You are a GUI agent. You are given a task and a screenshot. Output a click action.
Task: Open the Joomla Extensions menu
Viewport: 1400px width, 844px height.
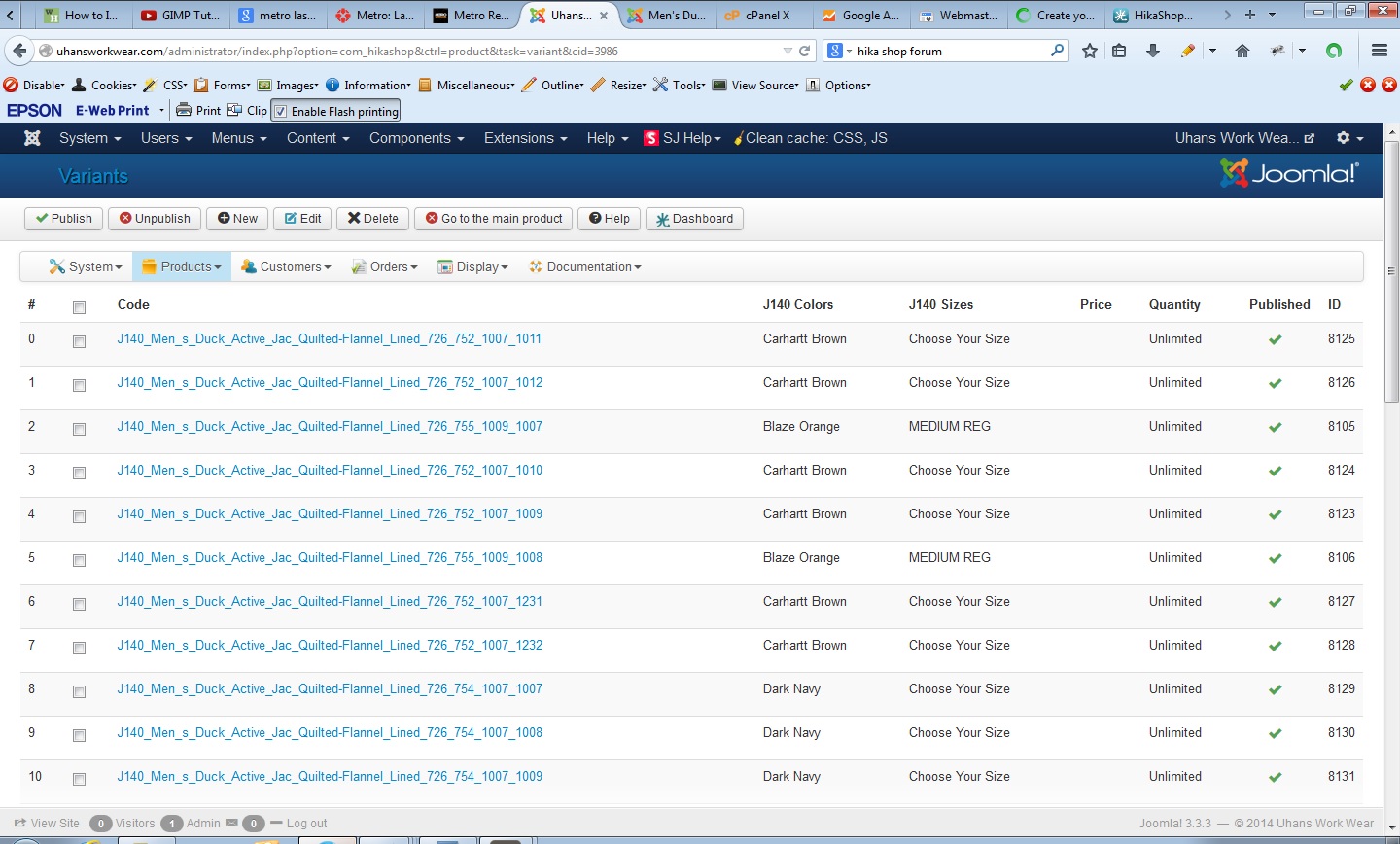(x=525, y=138)
